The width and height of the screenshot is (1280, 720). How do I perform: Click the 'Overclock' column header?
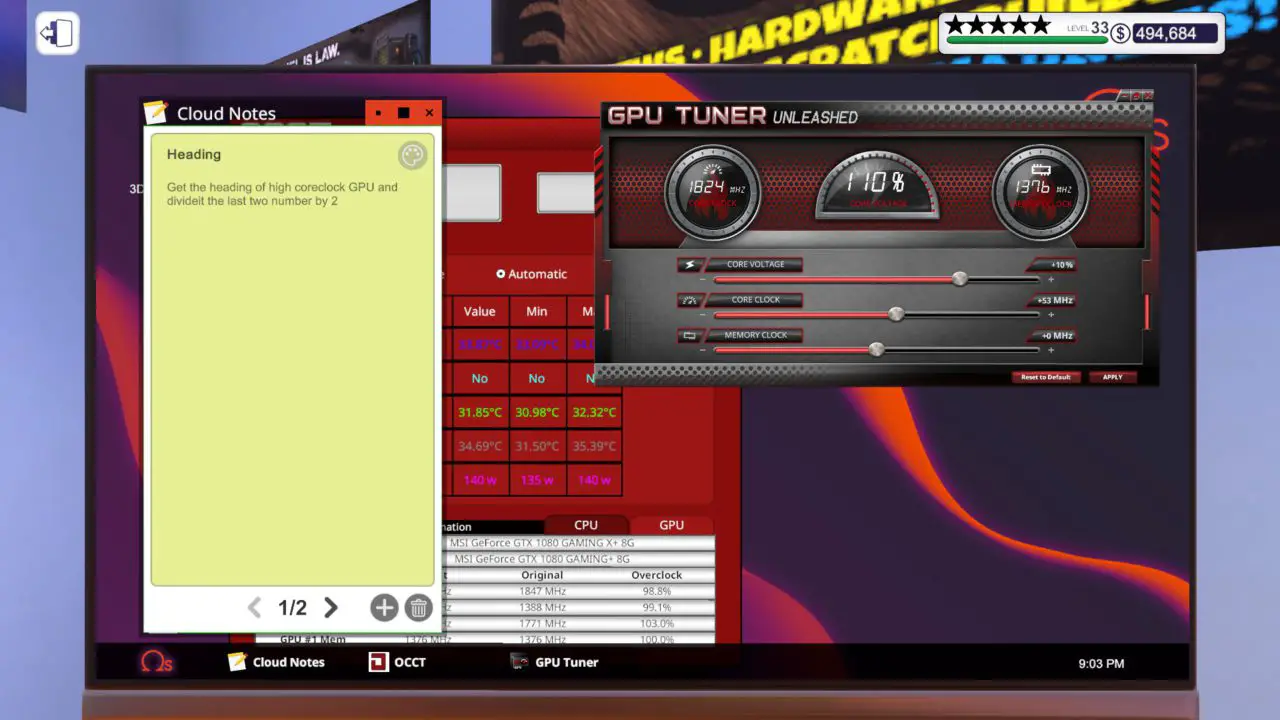656,575
